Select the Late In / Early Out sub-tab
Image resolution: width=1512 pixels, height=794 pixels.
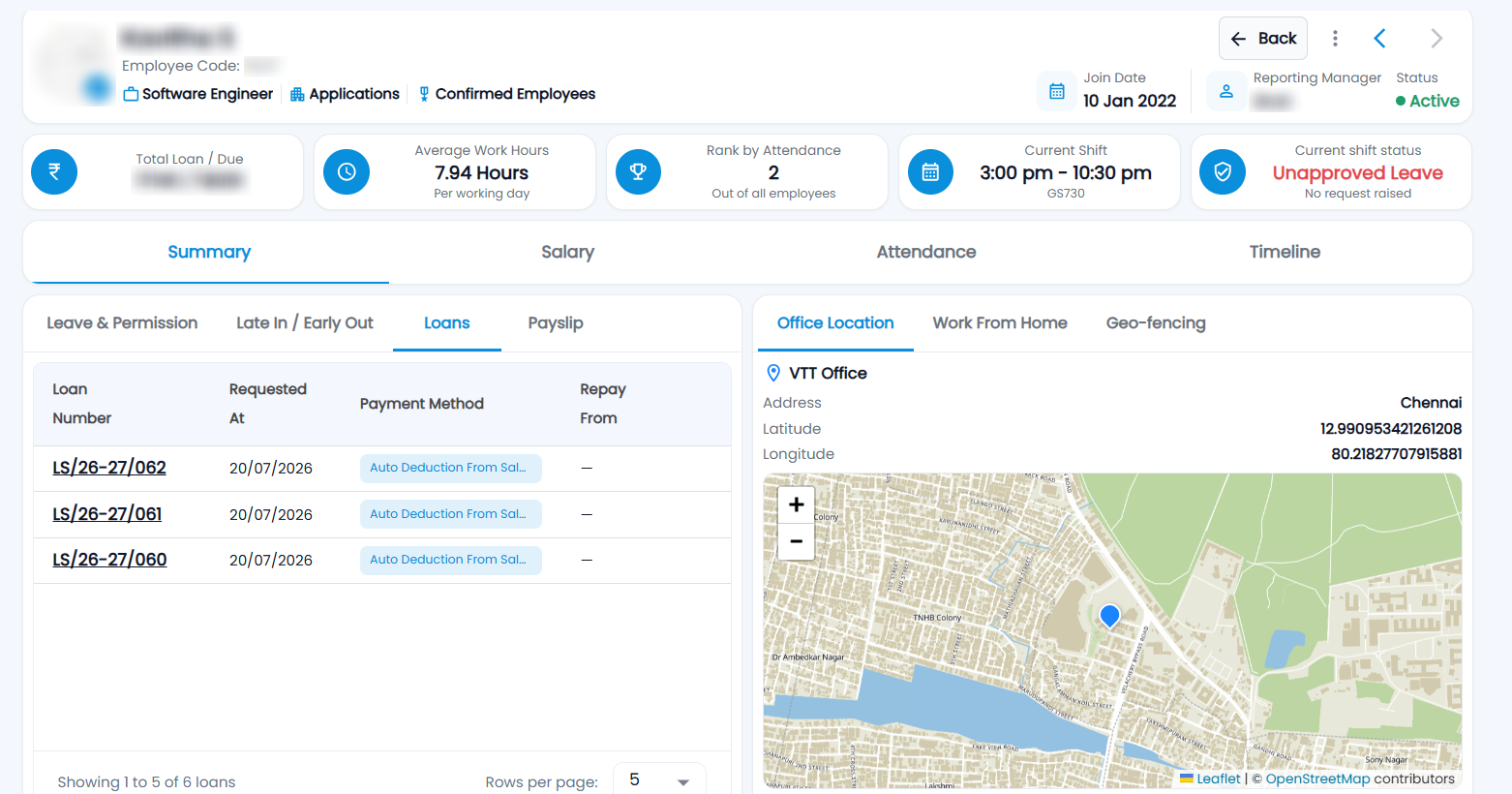point(305,323)
